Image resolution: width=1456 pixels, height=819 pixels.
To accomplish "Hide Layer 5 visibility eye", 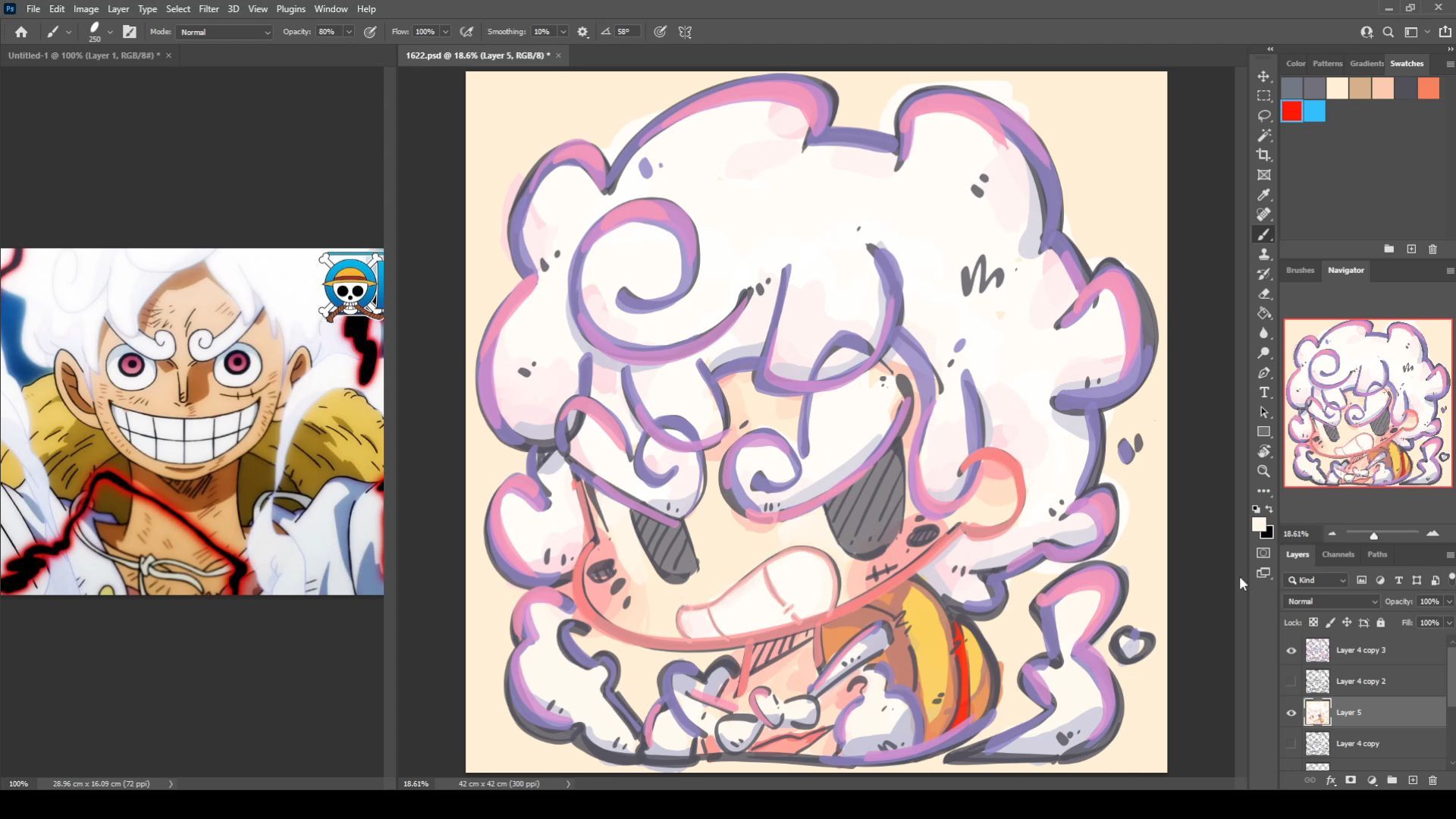I will point(1291,713).
